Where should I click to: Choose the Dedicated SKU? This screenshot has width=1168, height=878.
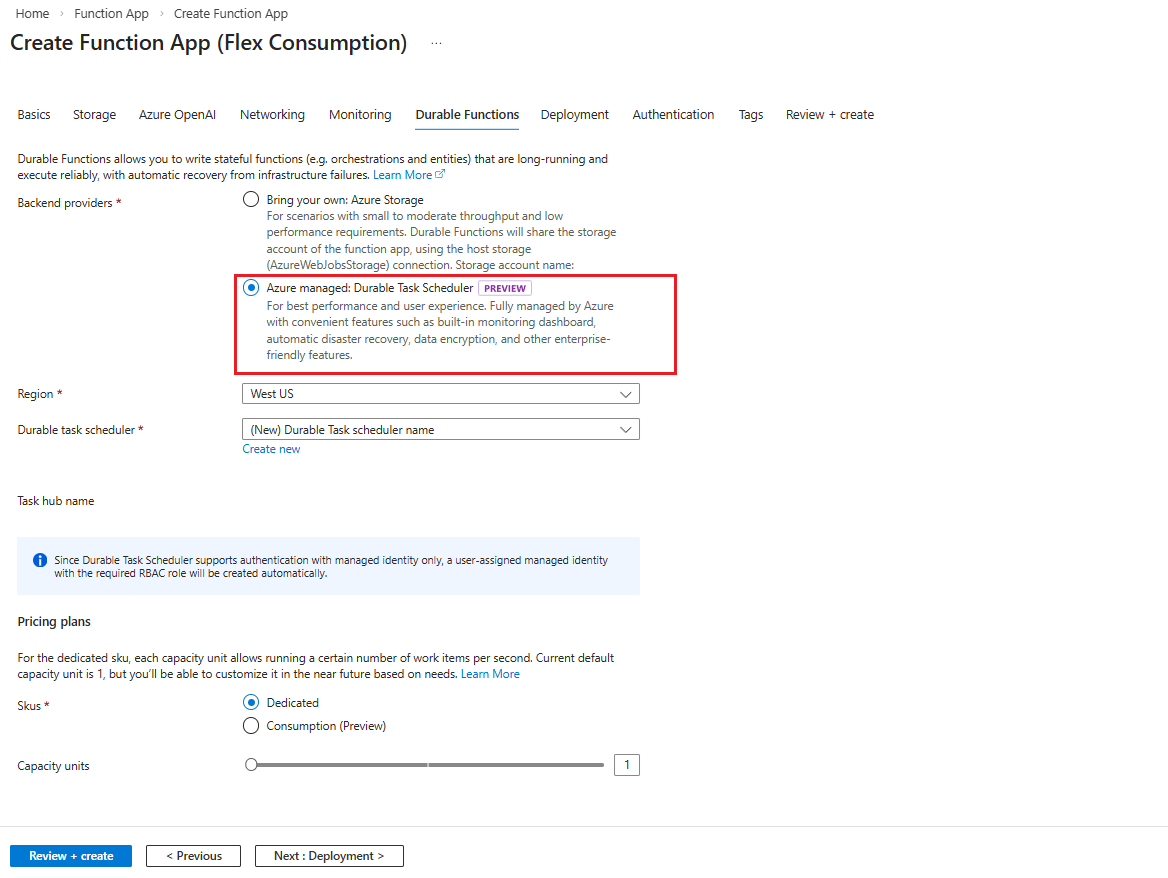tap(251, 702)
